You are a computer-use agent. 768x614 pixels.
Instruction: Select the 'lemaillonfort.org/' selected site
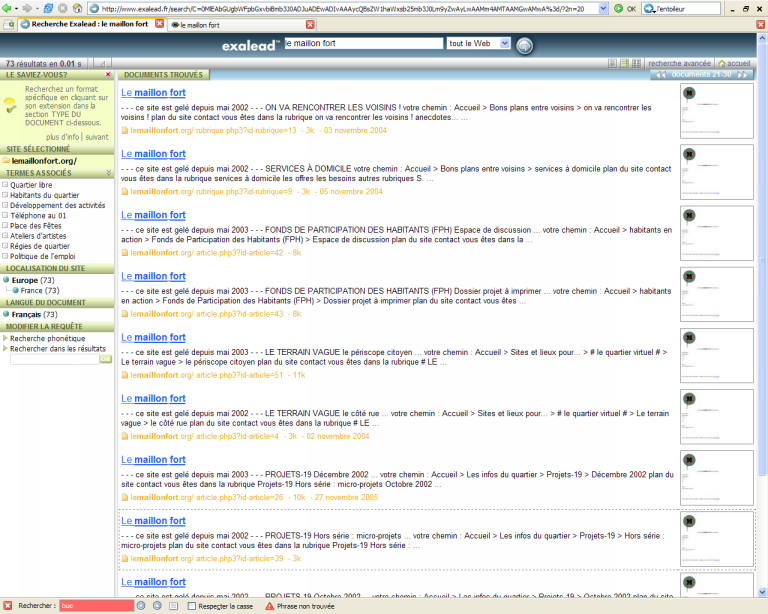tap(44, 161)
